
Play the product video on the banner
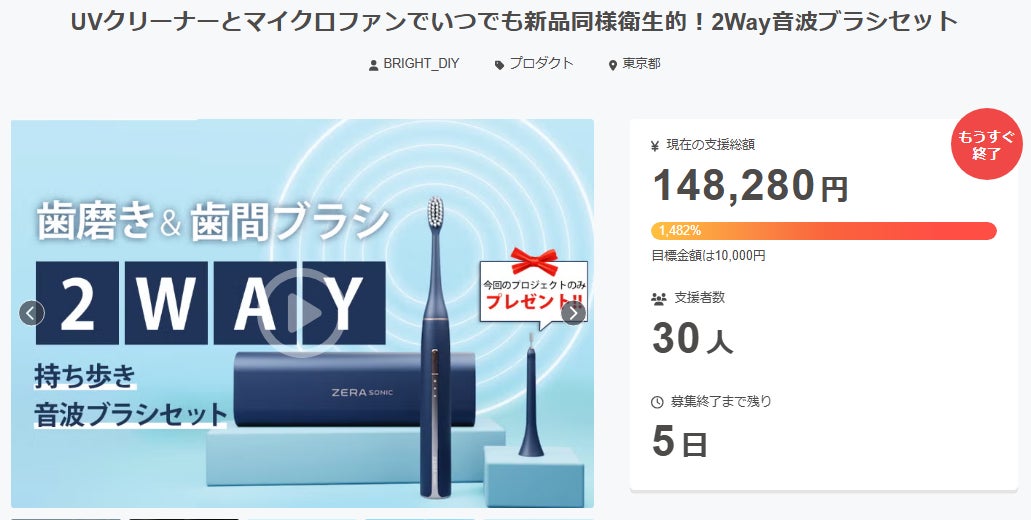click(301, 312)
